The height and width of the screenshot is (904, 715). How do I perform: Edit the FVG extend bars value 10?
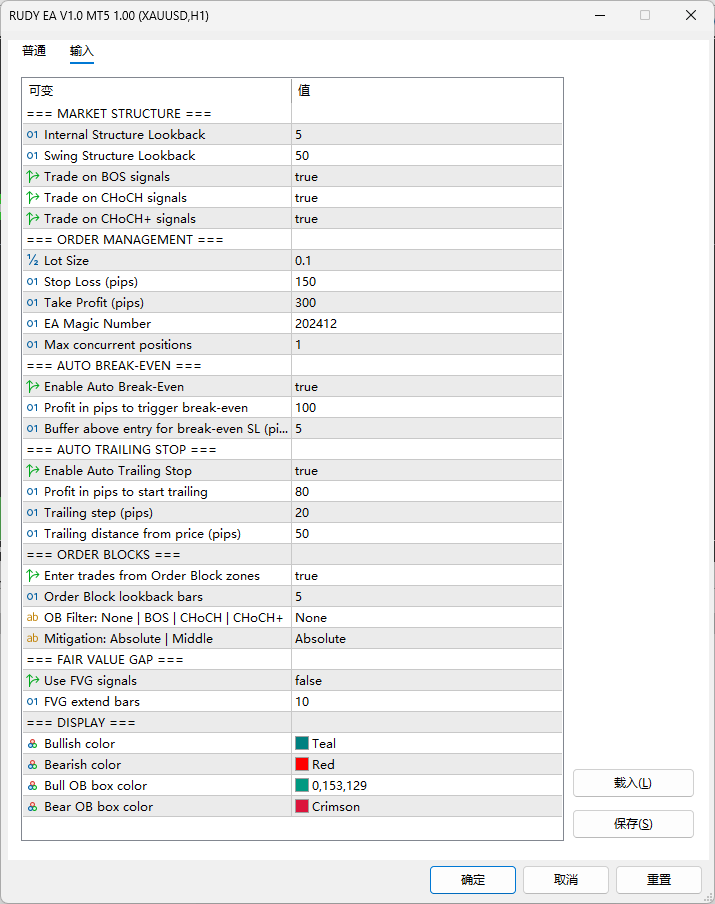[x=427, y=702]
